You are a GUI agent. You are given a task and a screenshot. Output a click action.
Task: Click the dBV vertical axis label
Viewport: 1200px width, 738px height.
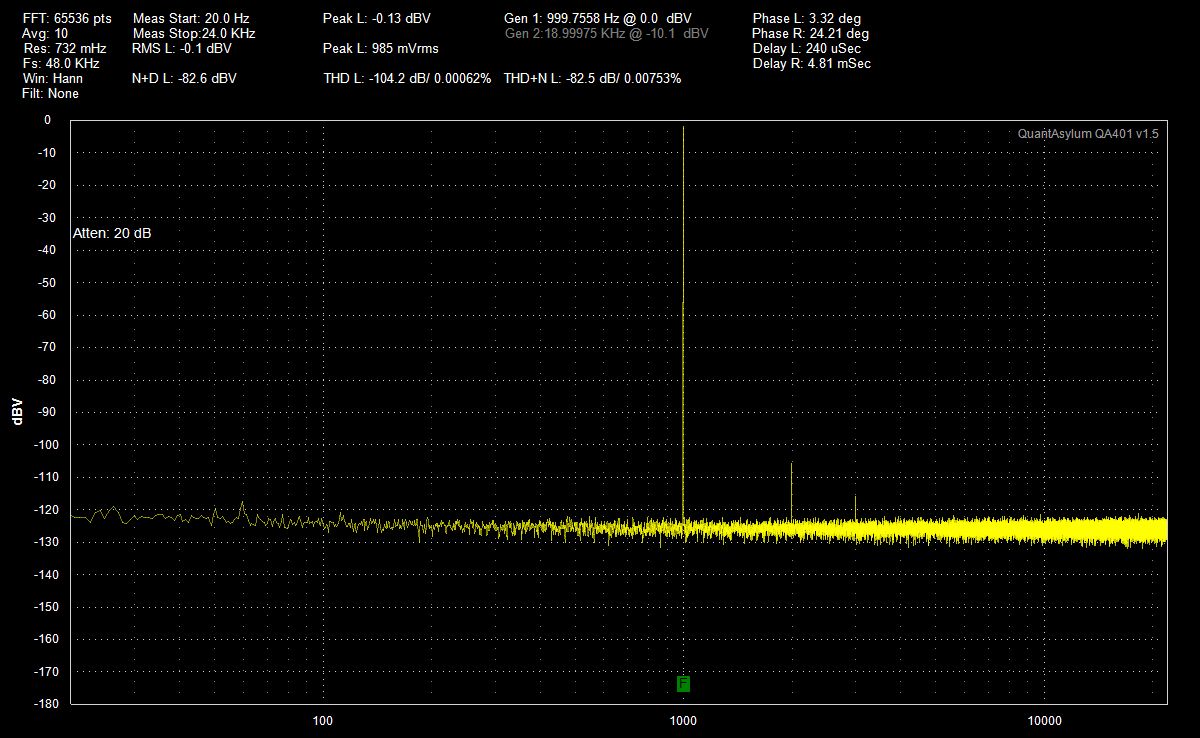pyautogui.click(x=18, y=411)
